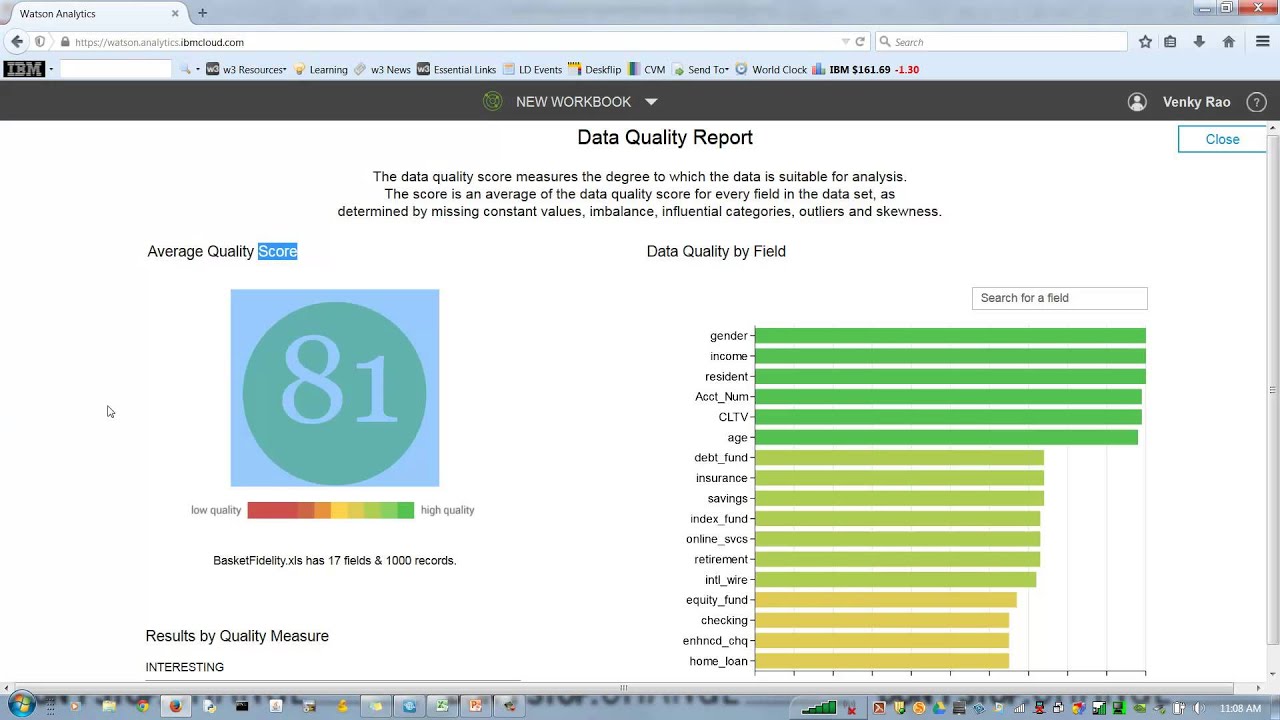
Task: Close the Data Quality Report
Action: (x=1222, y=139)
